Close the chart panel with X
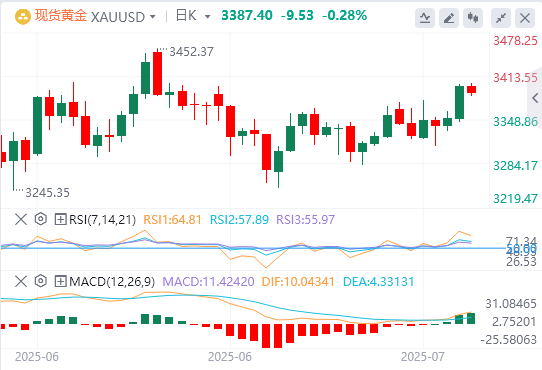This screenshot has width=542, height=370. (525, 18)
